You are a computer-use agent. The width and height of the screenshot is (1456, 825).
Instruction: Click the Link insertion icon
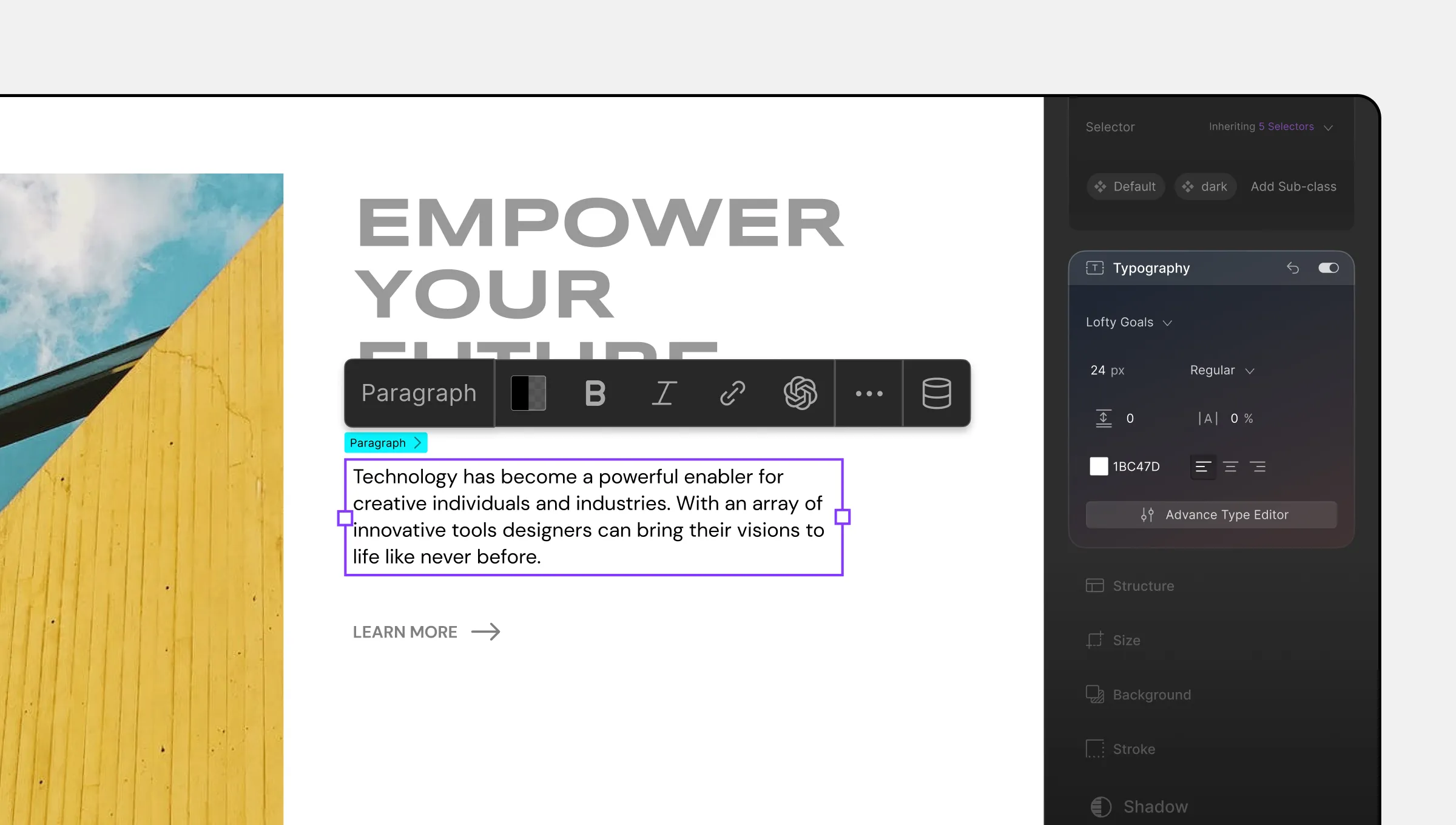pyautogui.click(x=732, y=392)
